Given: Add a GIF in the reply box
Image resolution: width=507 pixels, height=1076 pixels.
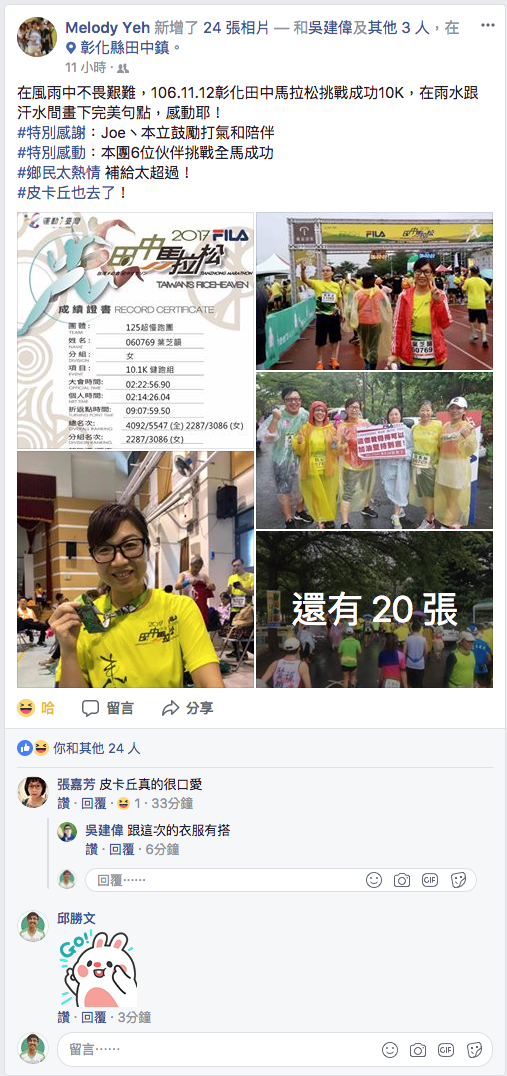Looking at the screenshot, I should tap(429, 880).
